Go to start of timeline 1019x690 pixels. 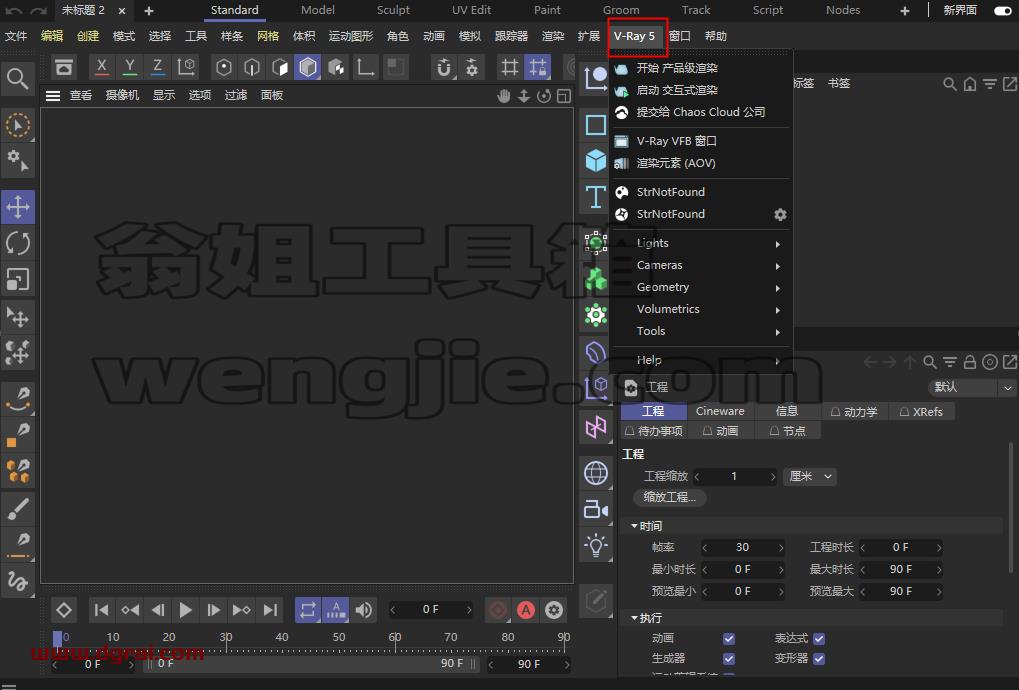[x=101, y=610]
